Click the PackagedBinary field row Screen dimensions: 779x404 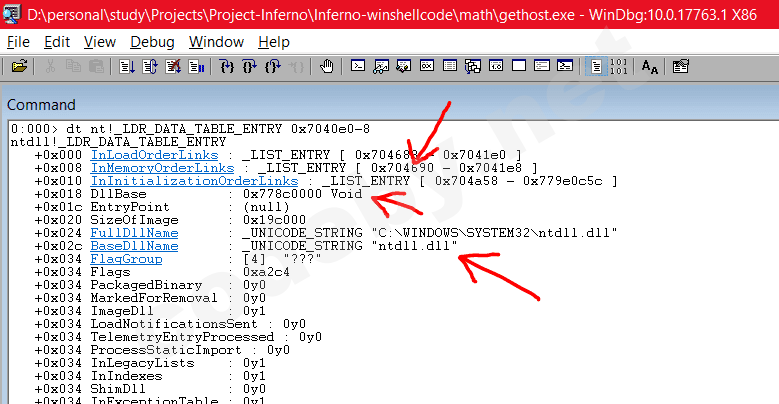151,285
